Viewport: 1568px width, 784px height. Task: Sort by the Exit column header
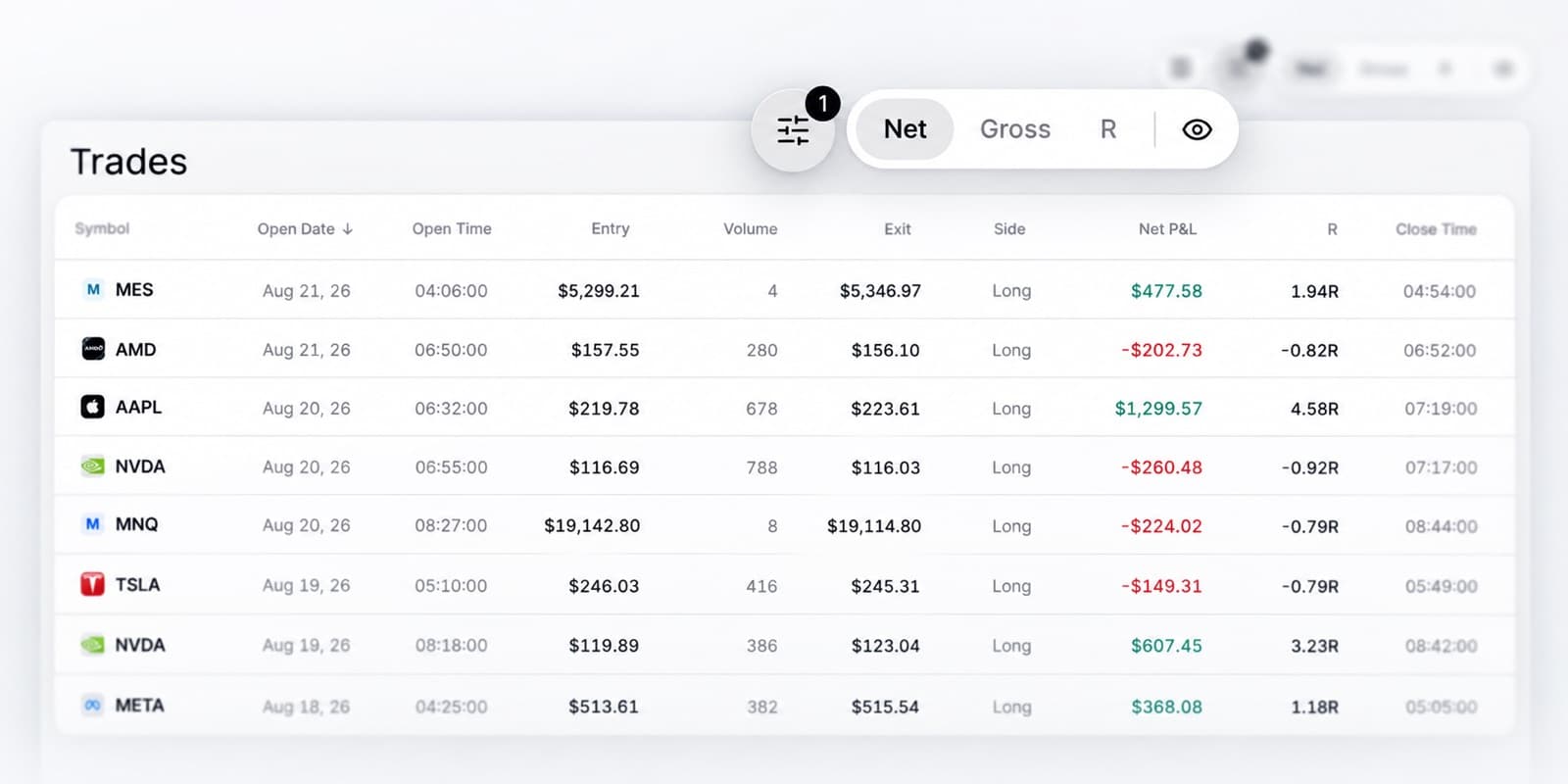pyautogui.click(x=898, y=228)
